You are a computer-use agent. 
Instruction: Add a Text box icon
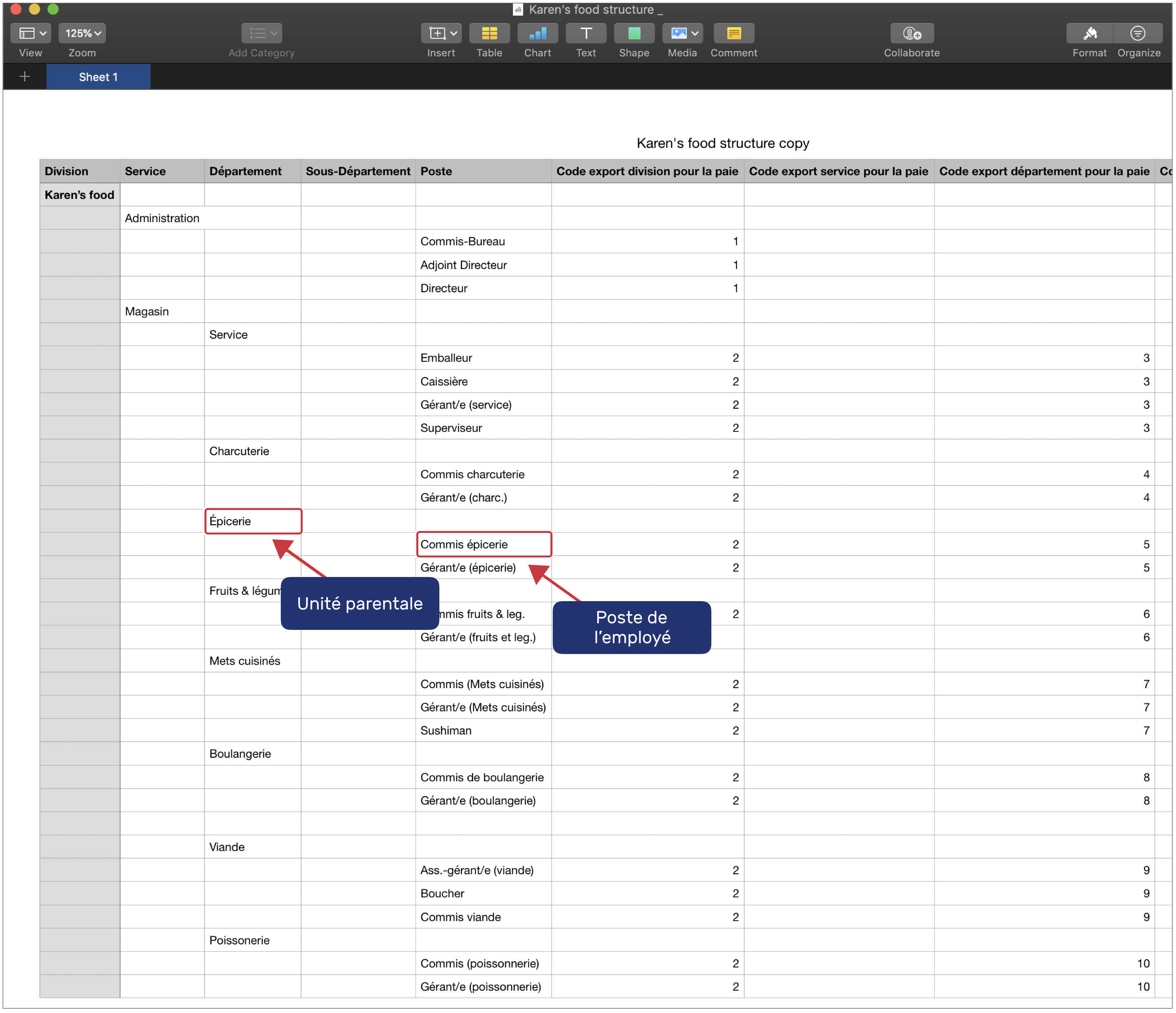click(586, 33)
